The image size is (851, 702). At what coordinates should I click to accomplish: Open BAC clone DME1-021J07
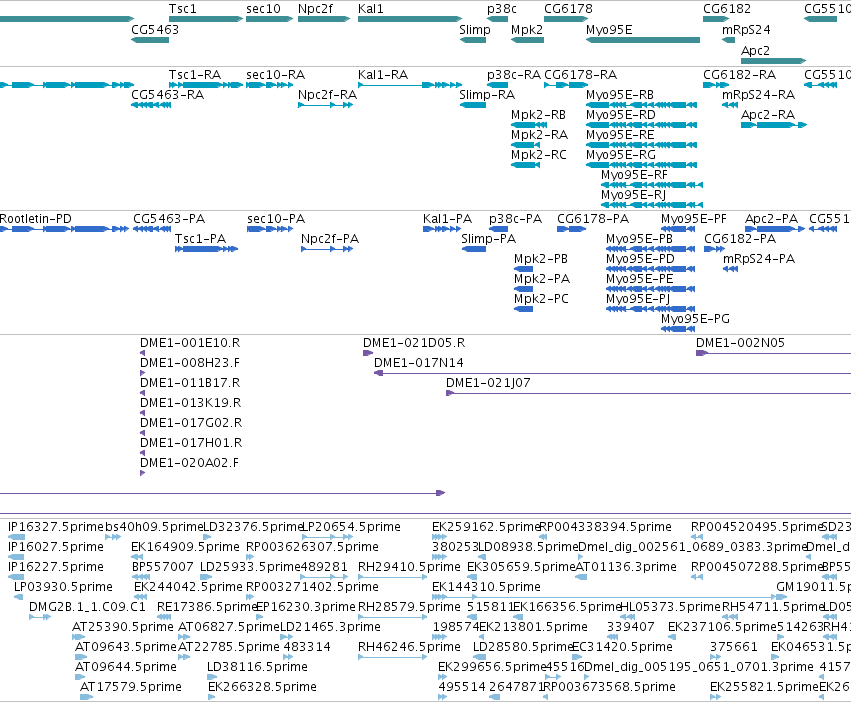point(488,383)
